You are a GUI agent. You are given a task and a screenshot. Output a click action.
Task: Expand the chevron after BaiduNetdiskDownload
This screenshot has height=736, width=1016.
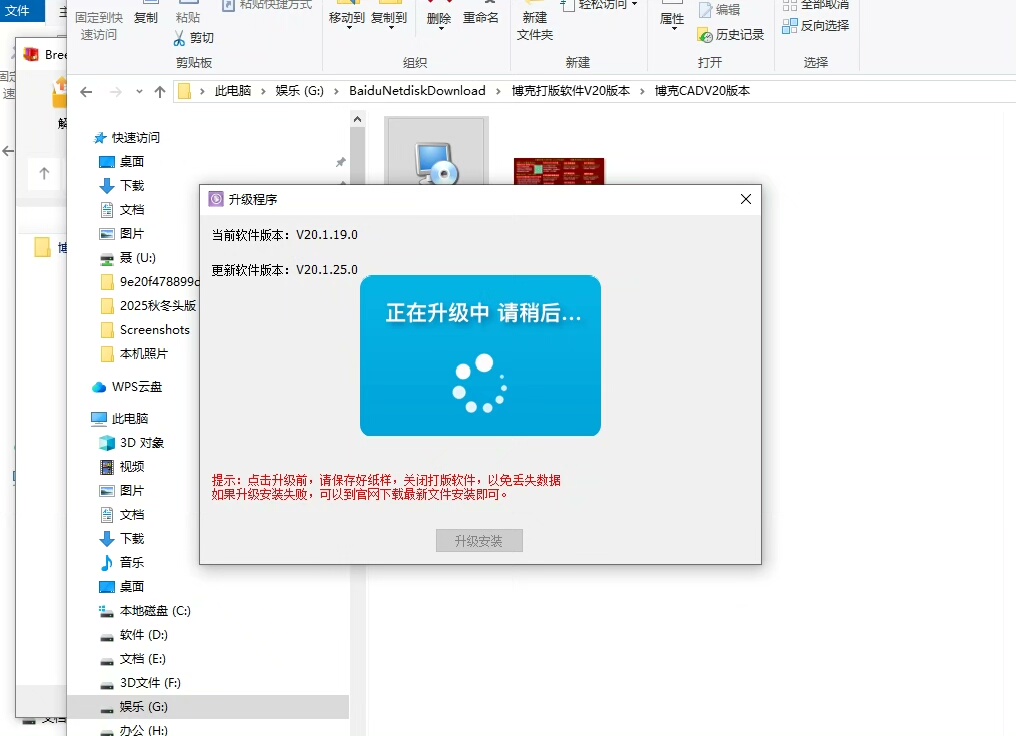click(498, 91)
